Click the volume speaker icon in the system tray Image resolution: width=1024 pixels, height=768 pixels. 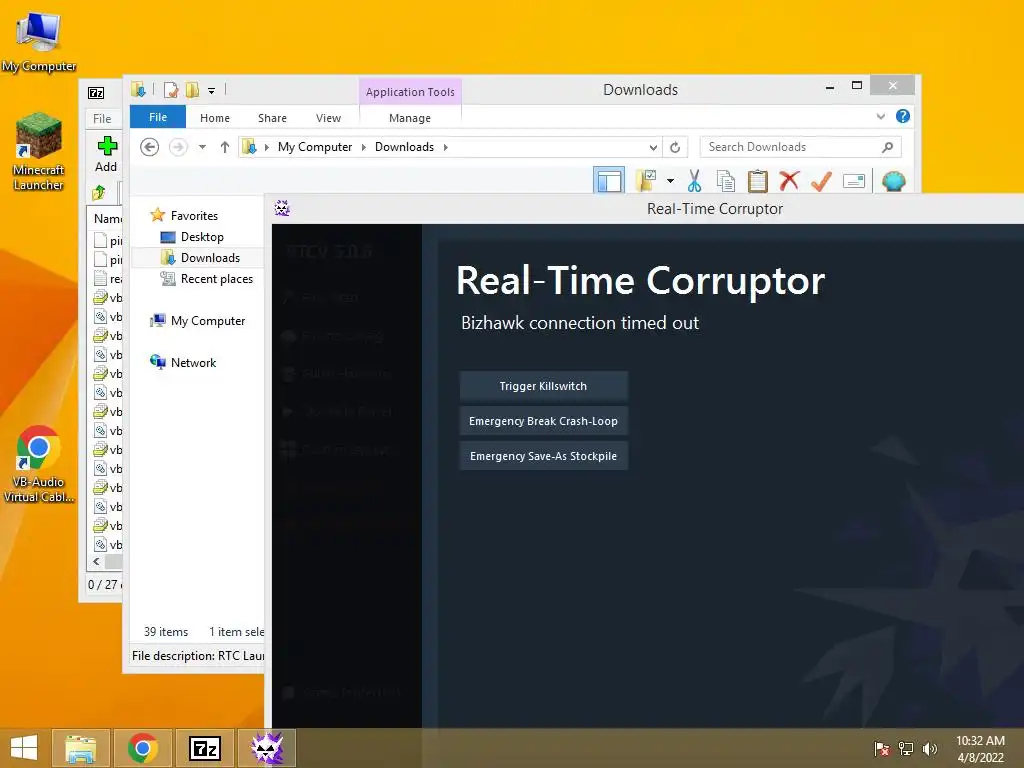tap(930, 748)
